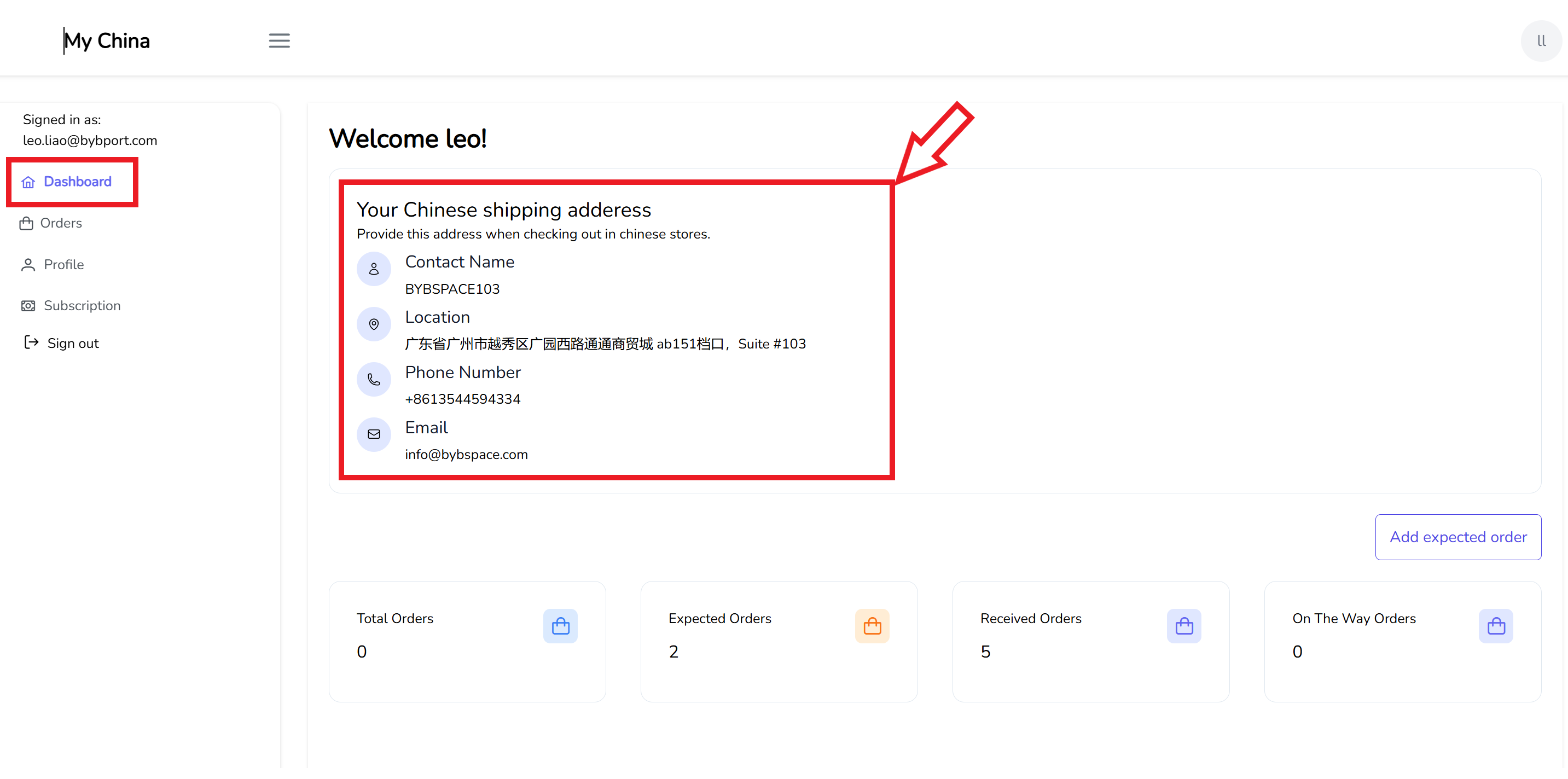
Task: Toggle the hamburger menu icon
Action: tap(280, 41)
